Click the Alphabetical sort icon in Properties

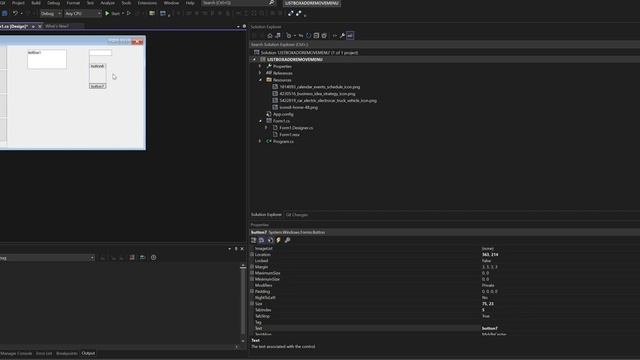262,240
